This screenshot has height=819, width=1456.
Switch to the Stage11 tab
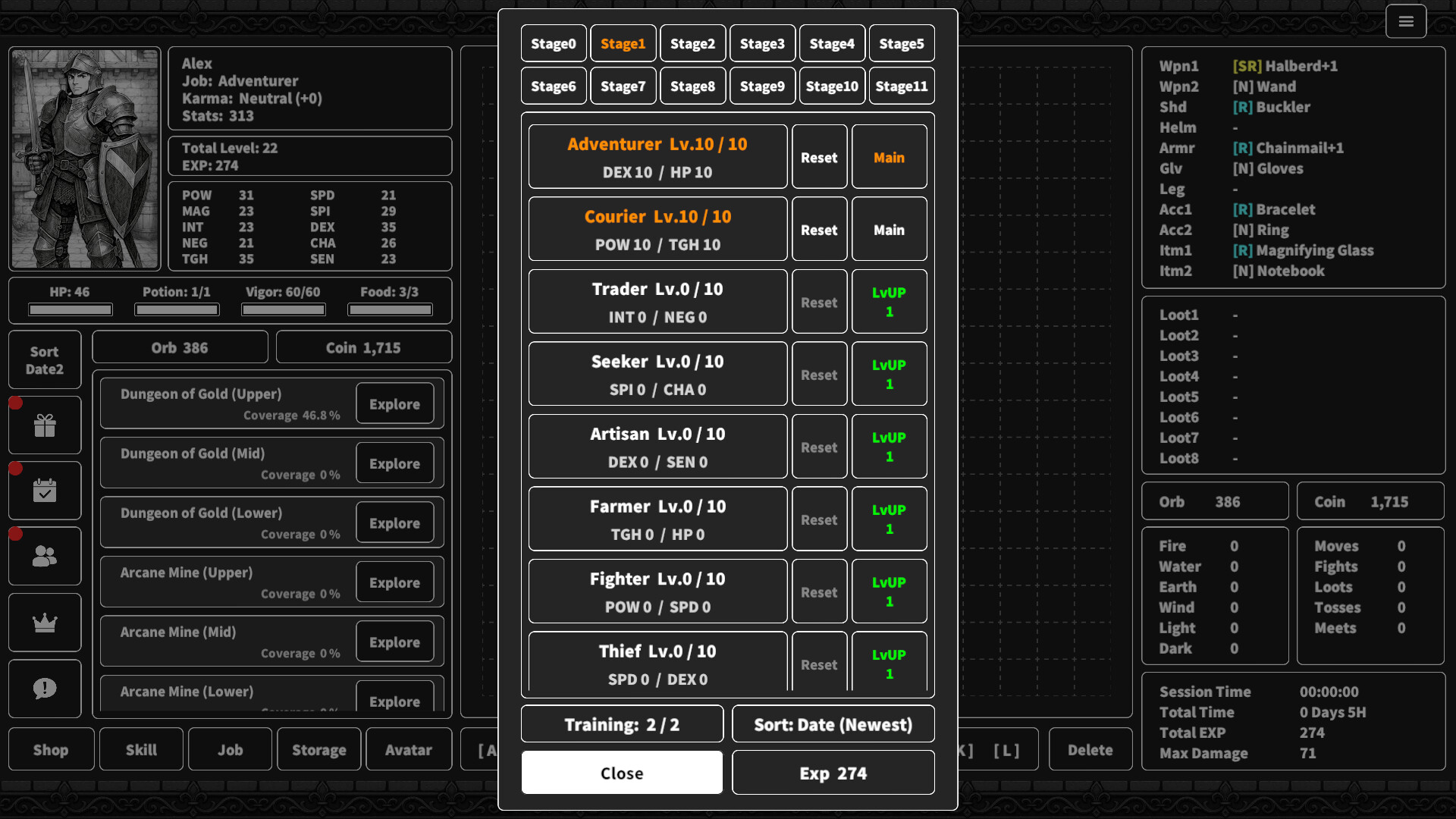click(902, 86)
